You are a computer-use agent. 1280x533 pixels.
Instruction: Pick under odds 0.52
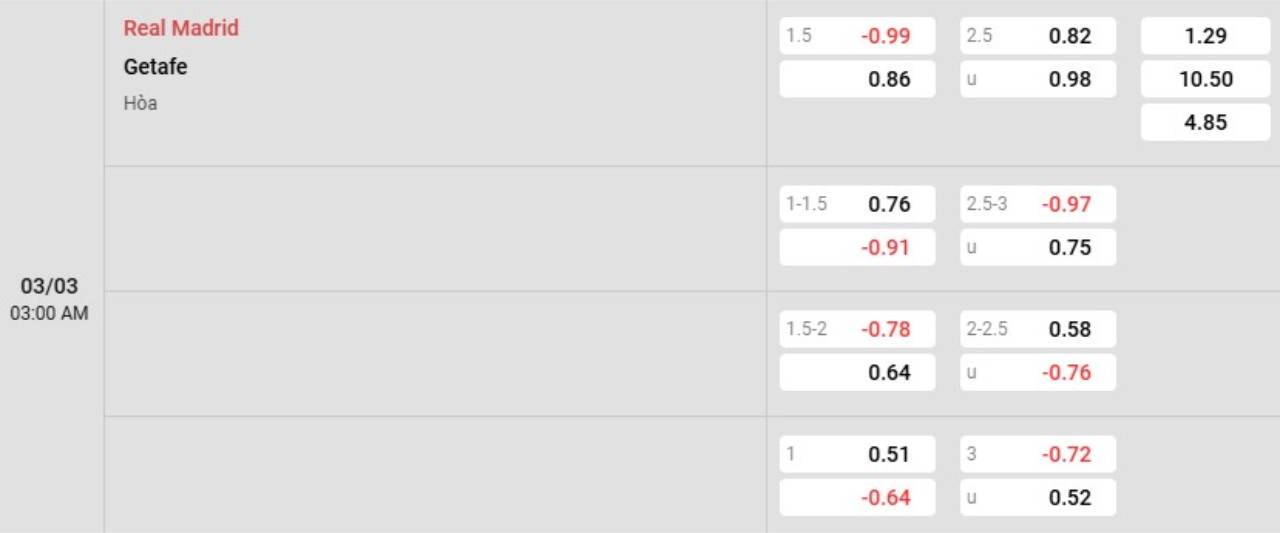click(1038, 497)
